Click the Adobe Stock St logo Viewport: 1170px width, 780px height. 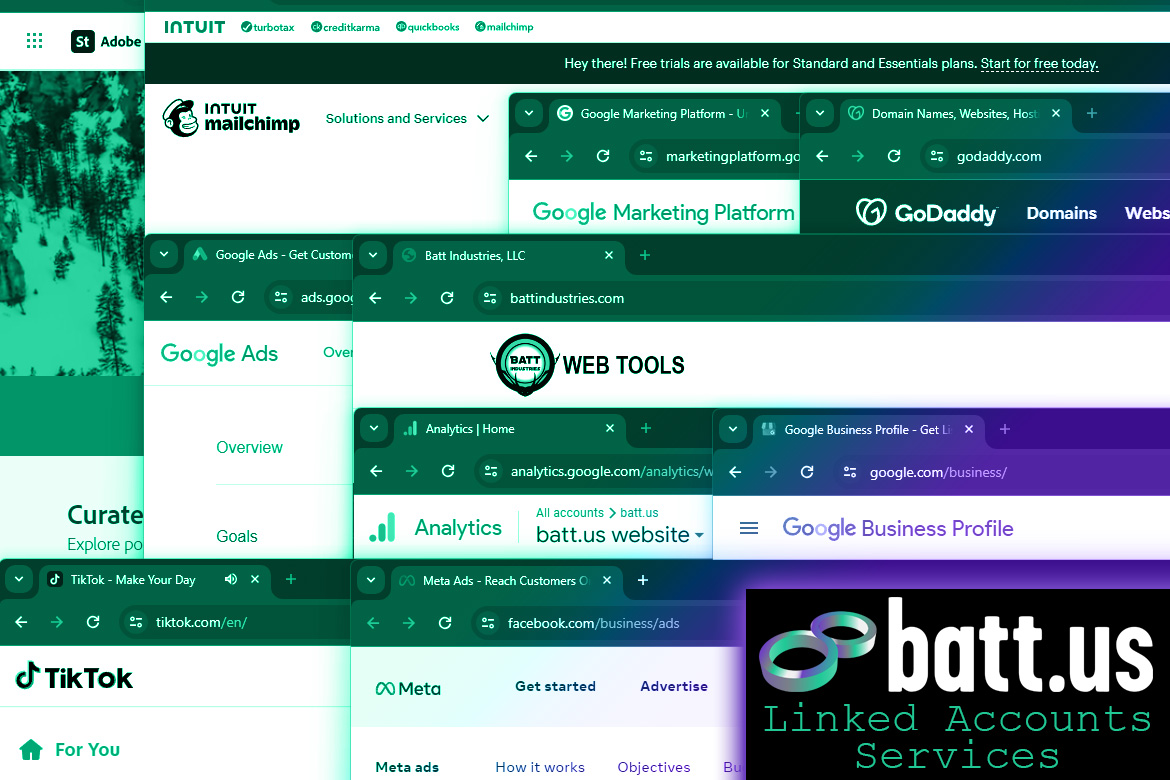point(83,41)
